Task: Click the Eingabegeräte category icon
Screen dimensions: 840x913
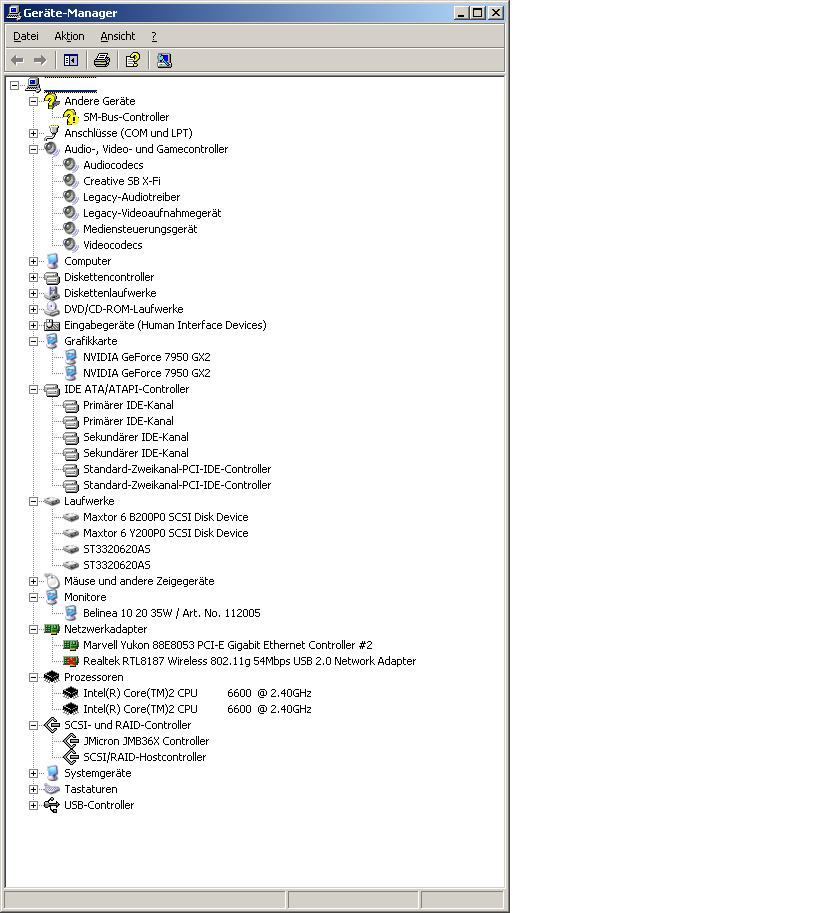Action: (52, 325)
